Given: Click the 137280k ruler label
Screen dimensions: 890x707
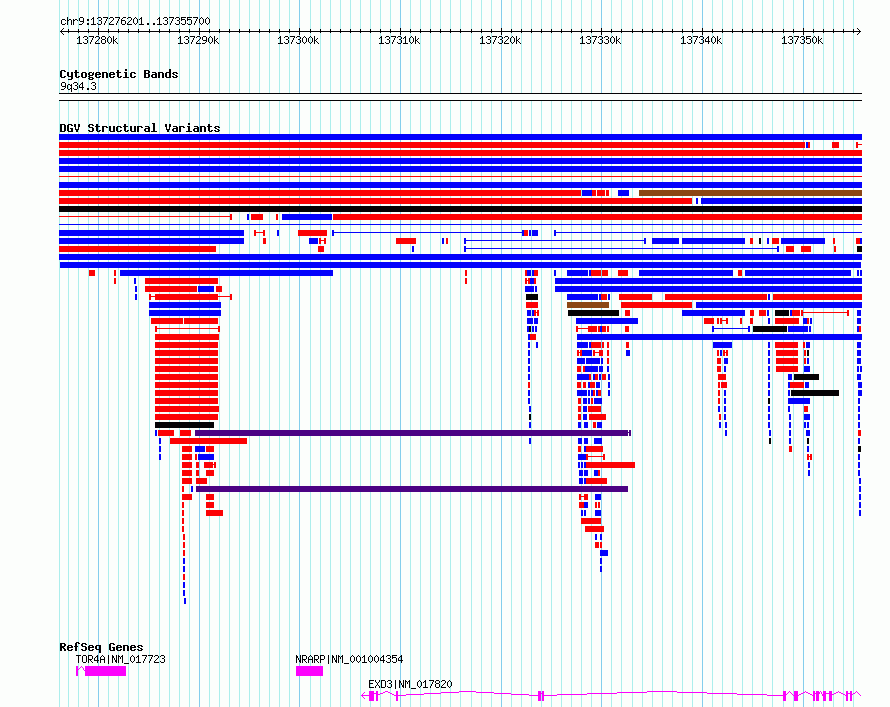Looking at the screenshot, I should (97, 40).
